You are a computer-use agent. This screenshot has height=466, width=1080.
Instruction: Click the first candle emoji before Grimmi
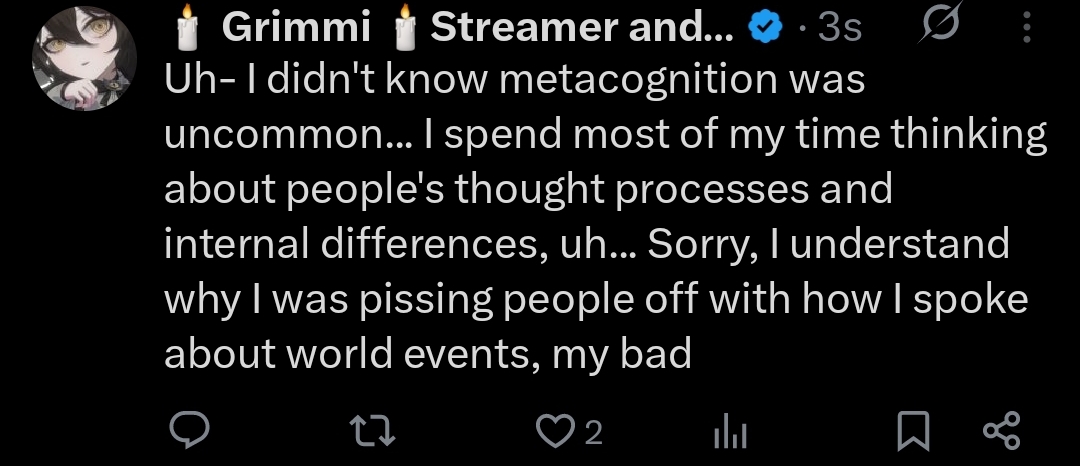point(188,26)
